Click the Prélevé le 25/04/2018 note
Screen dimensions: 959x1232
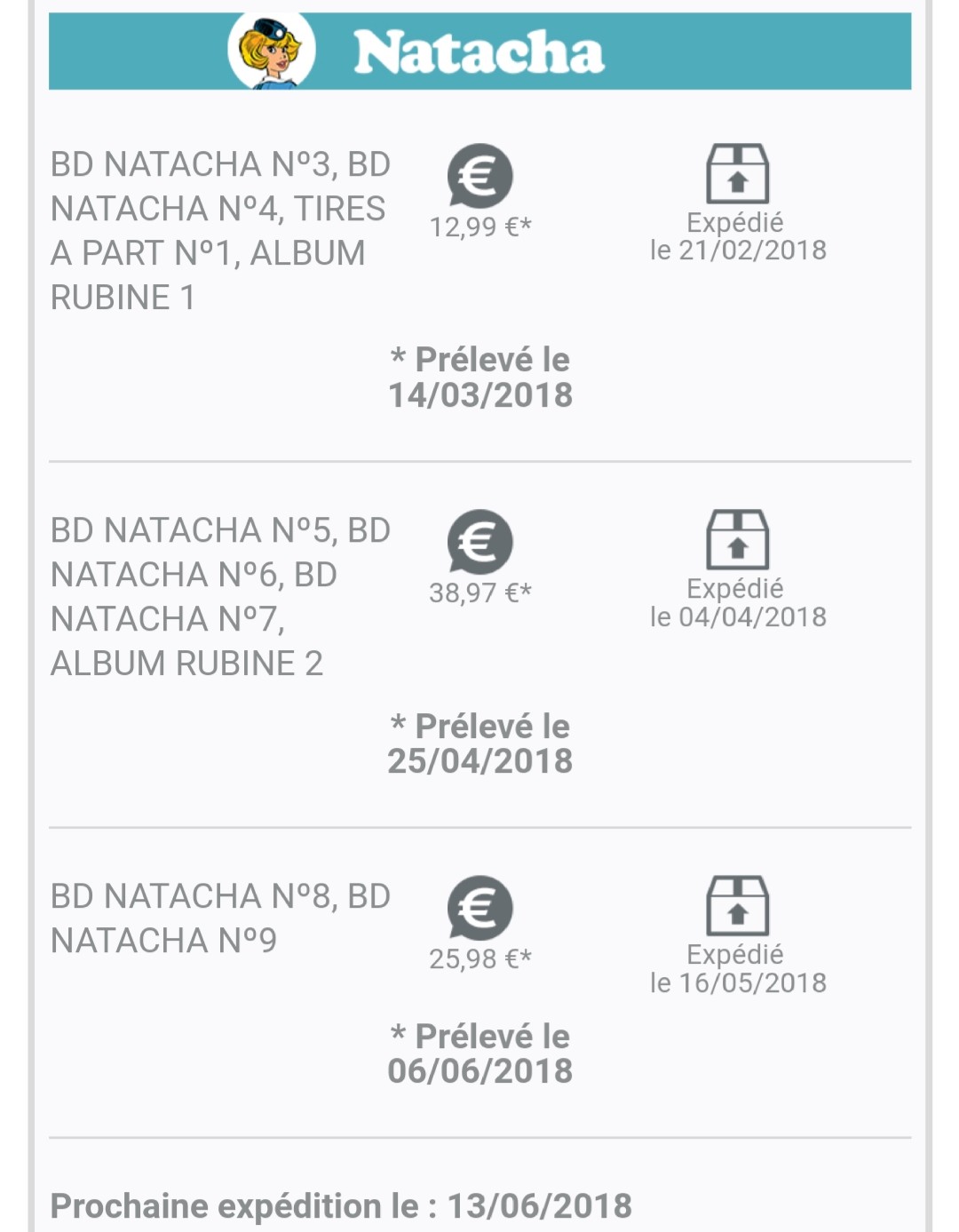pyautogui.click(x=480, y=743)
